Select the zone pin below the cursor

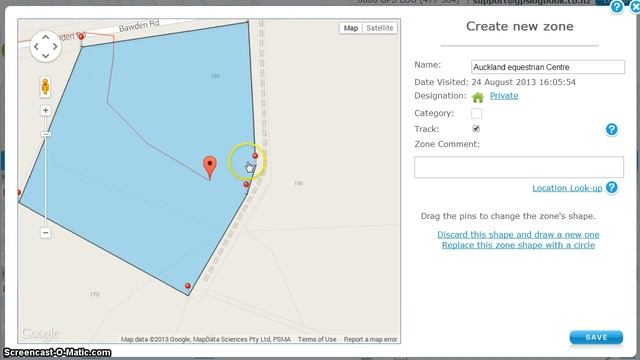(x=246, y=184)
